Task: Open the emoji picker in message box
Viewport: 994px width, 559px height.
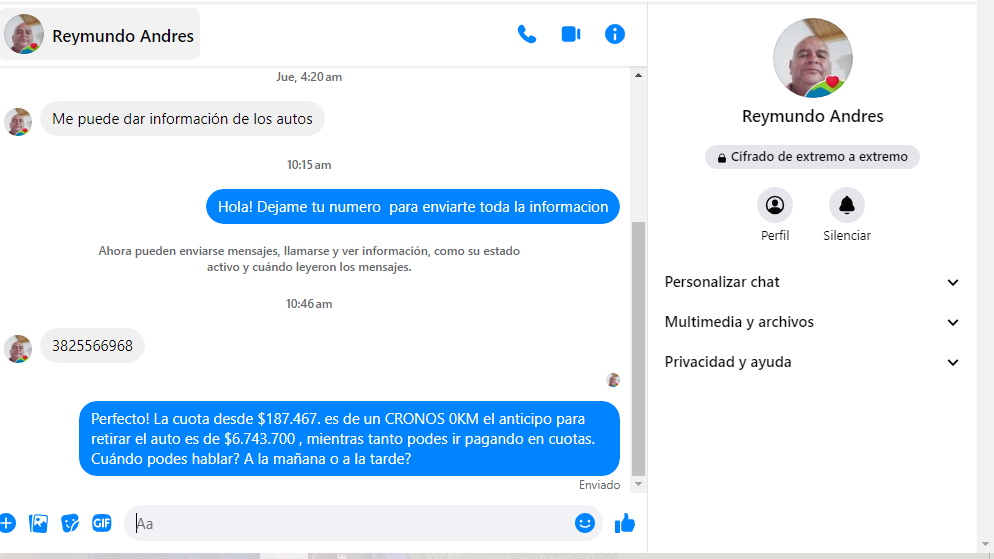Action: (x=585, y=523)
